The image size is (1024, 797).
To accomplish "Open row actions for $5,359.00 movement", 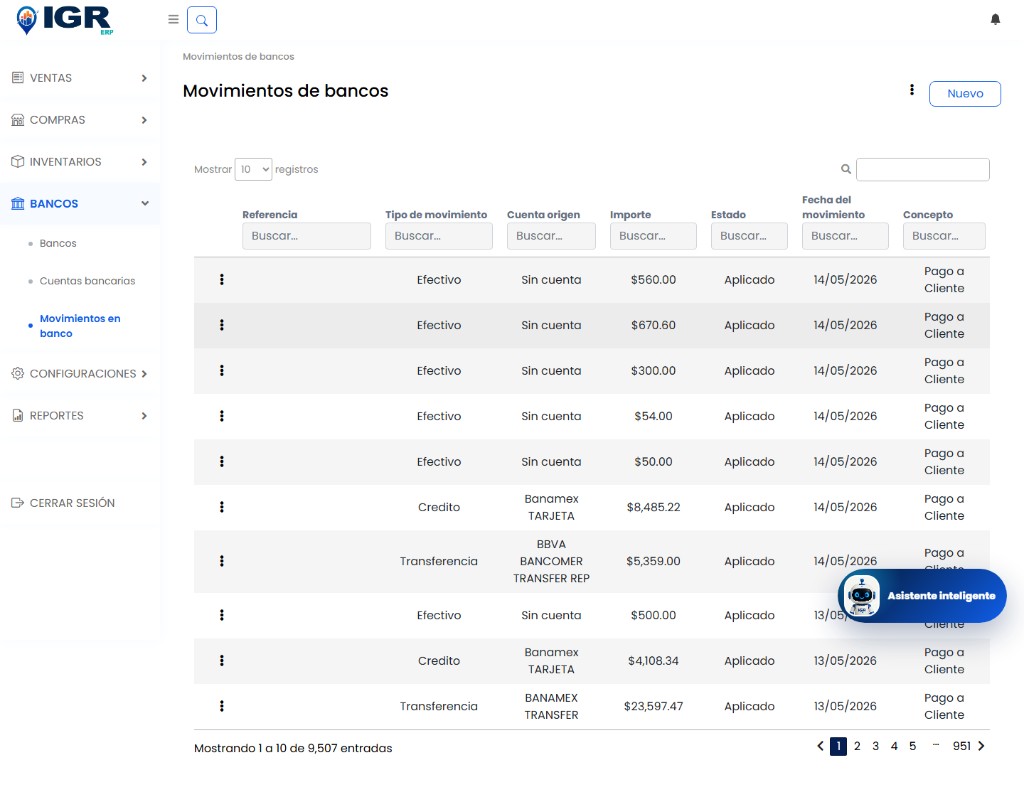I will (222, 561).
